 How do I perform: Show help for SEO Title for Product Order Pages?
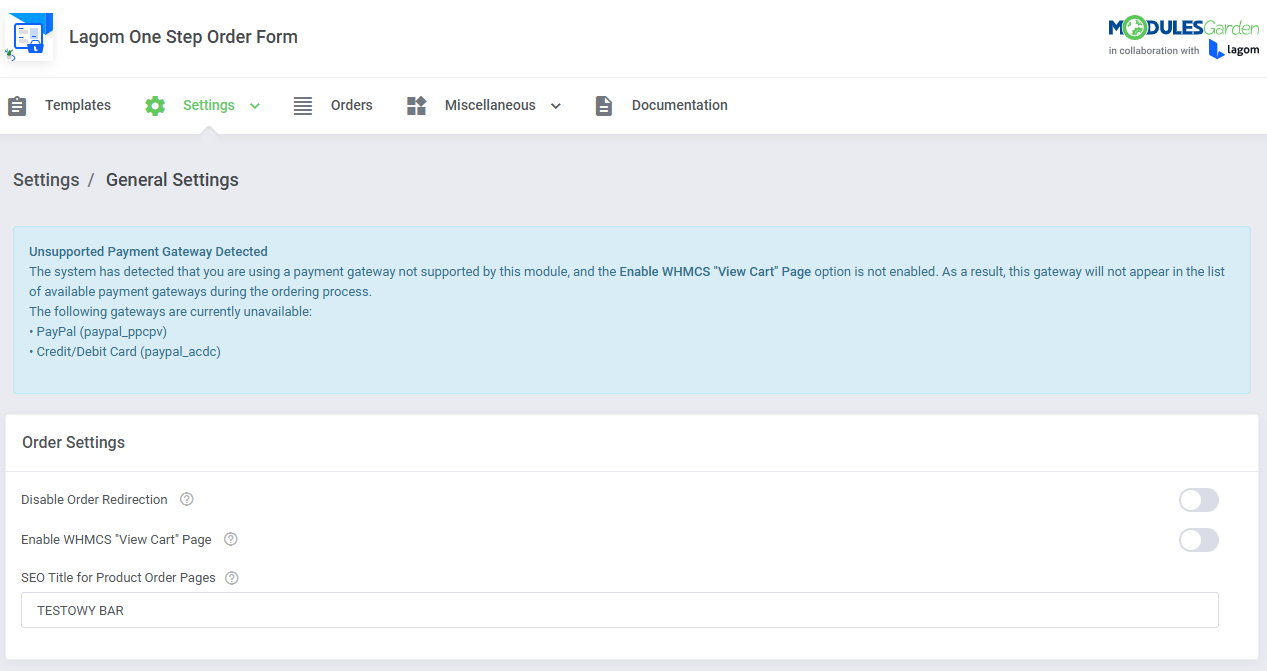click(232, 578)
